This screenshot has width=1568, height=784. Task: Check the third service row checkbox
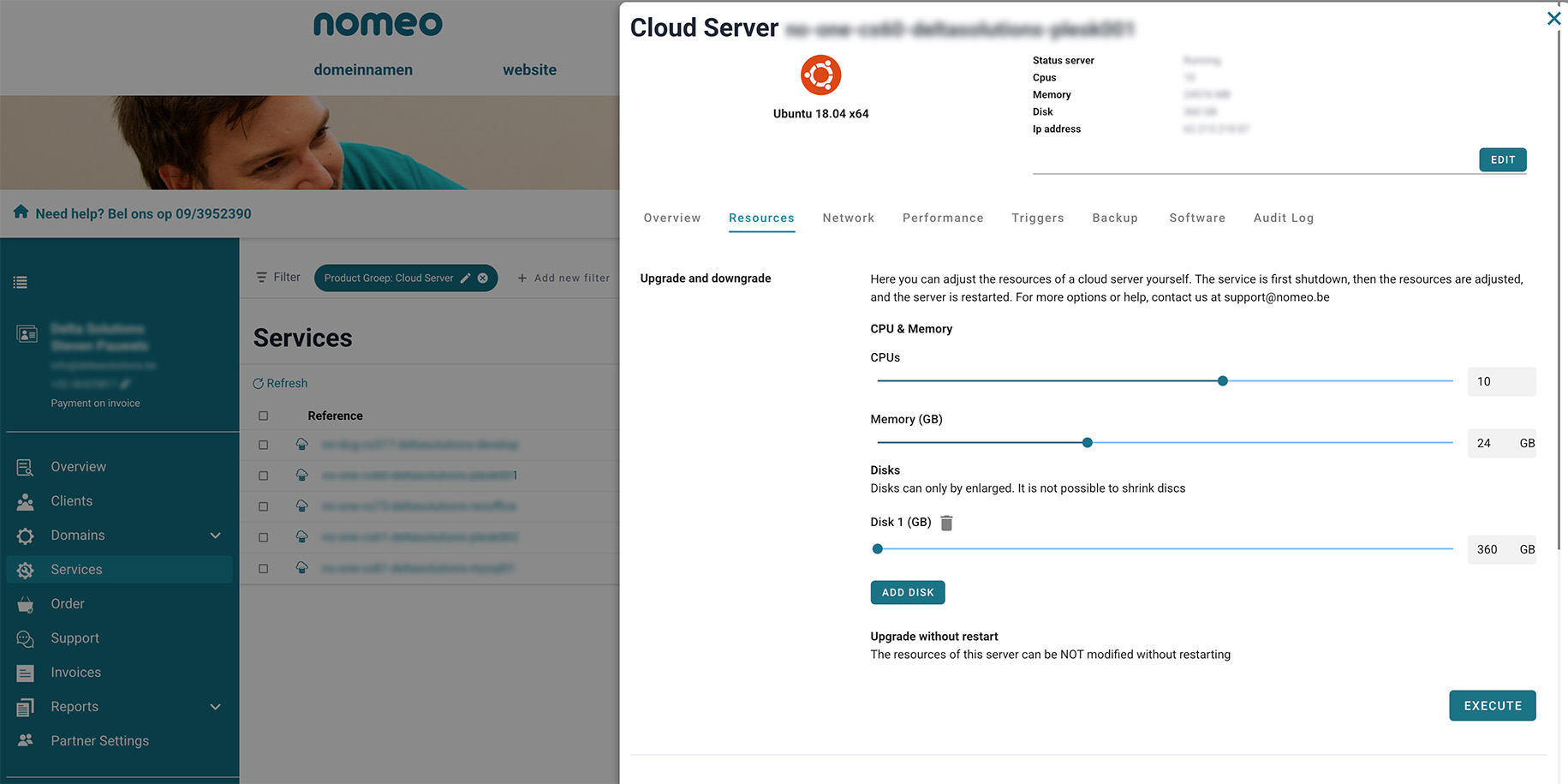pos(263,506)
